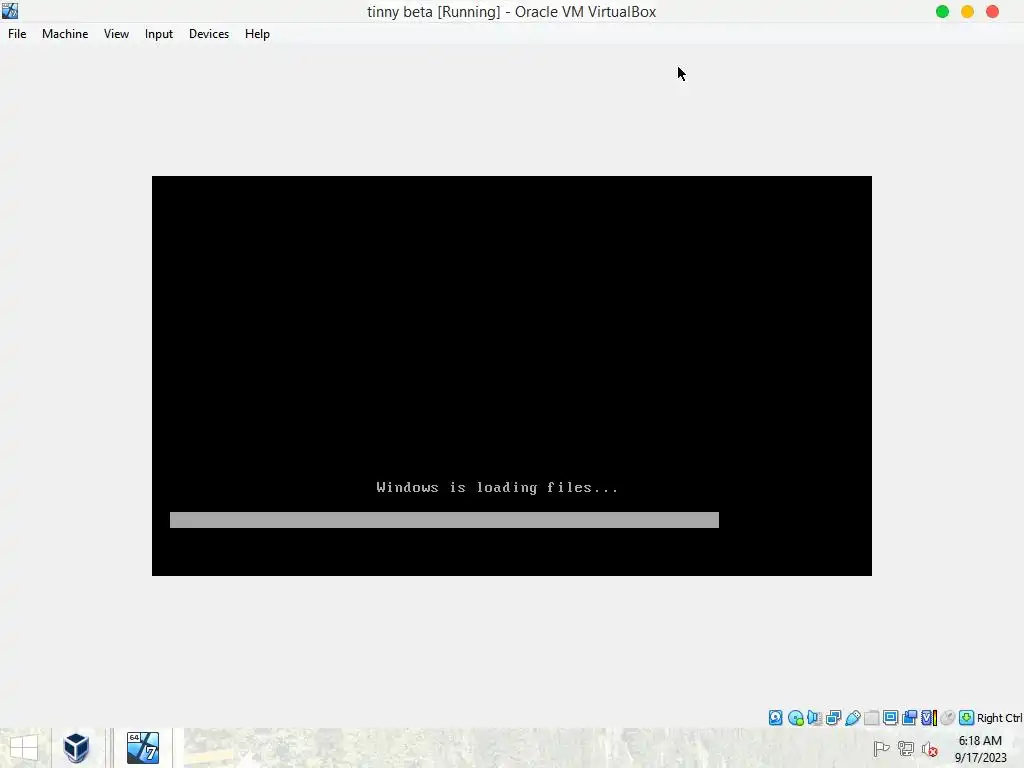Click the Windows loading progress bar
The width and height of the screenshot is (1024, 768).
444,520
